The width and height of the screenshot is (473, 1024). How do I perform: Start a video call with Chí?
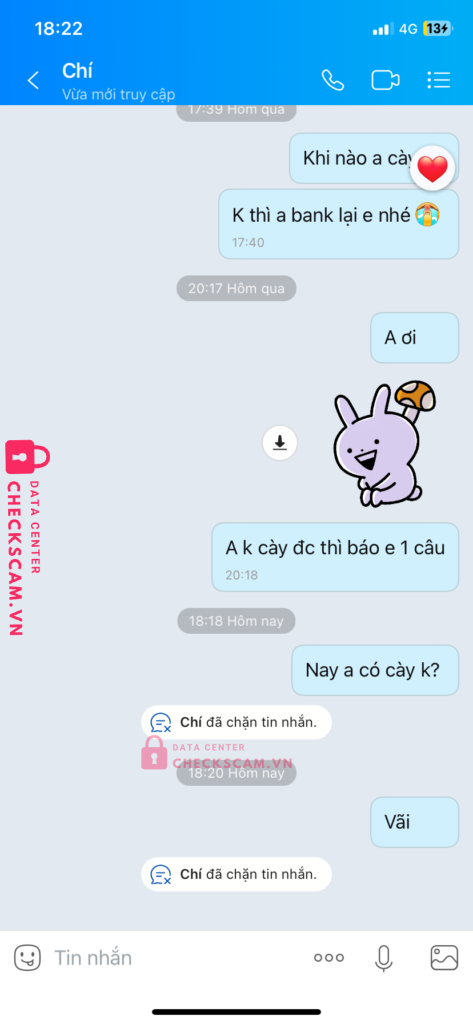pyautogui.click(x=385, y=80)
